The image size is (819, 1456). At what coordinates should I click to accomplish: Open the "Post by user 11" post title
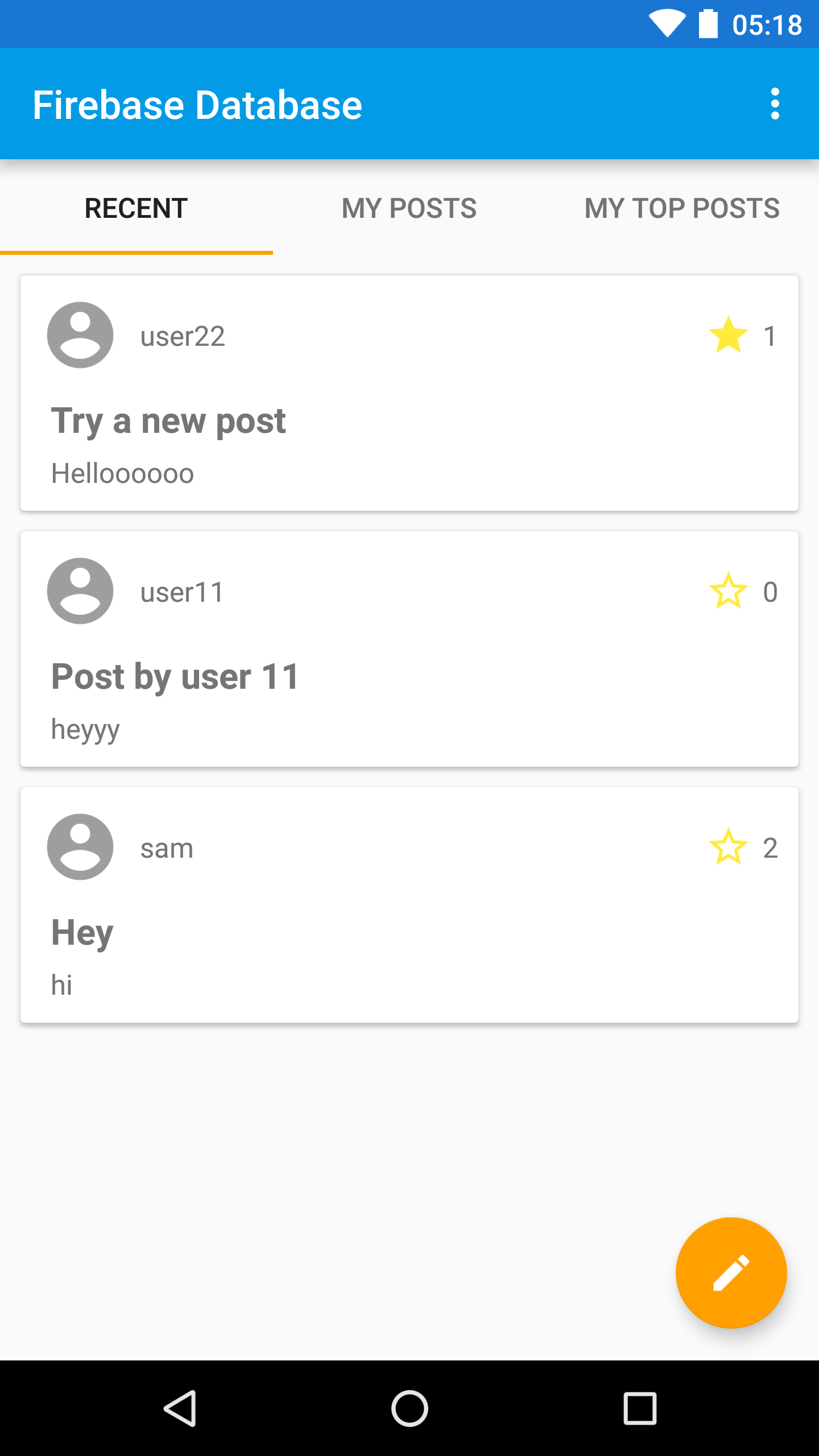point(175,677)
